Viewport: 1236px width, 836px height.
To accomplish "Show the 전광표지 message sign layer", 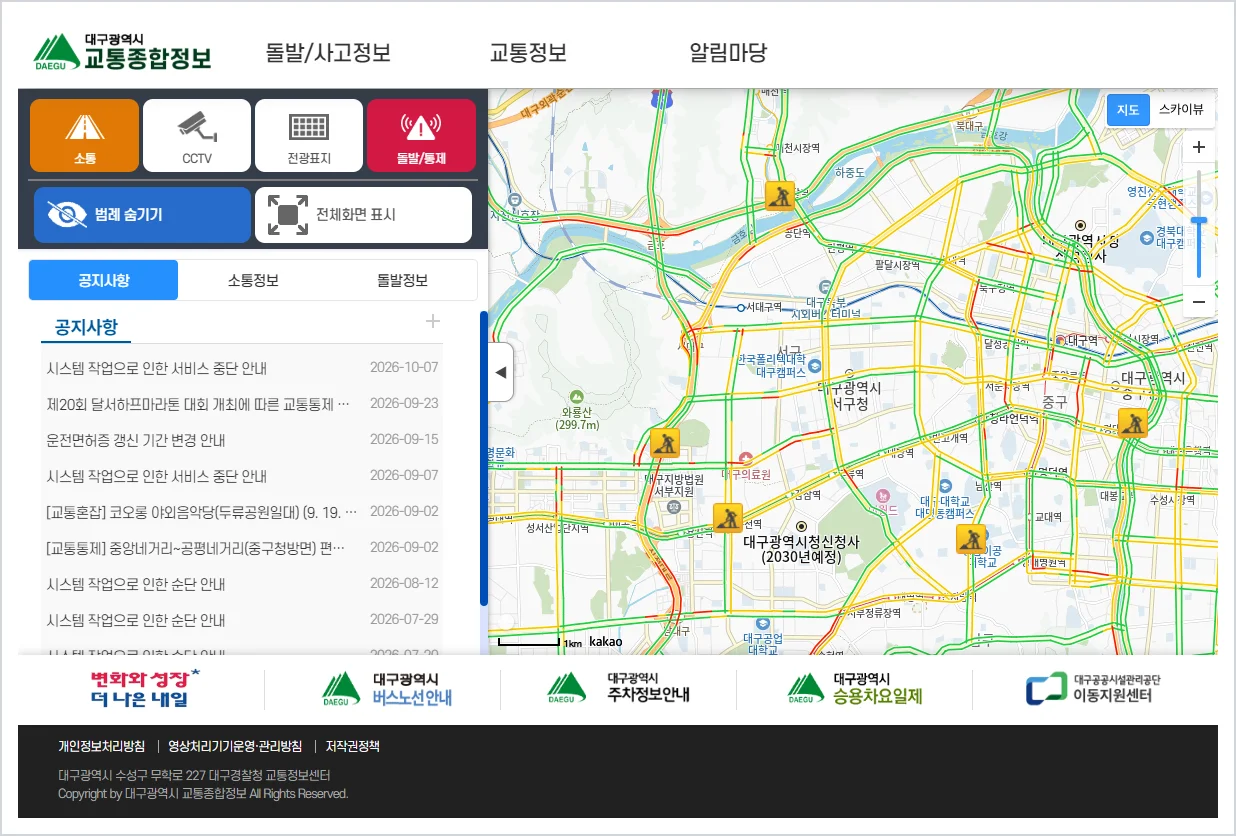I will [x=309, y=135].
